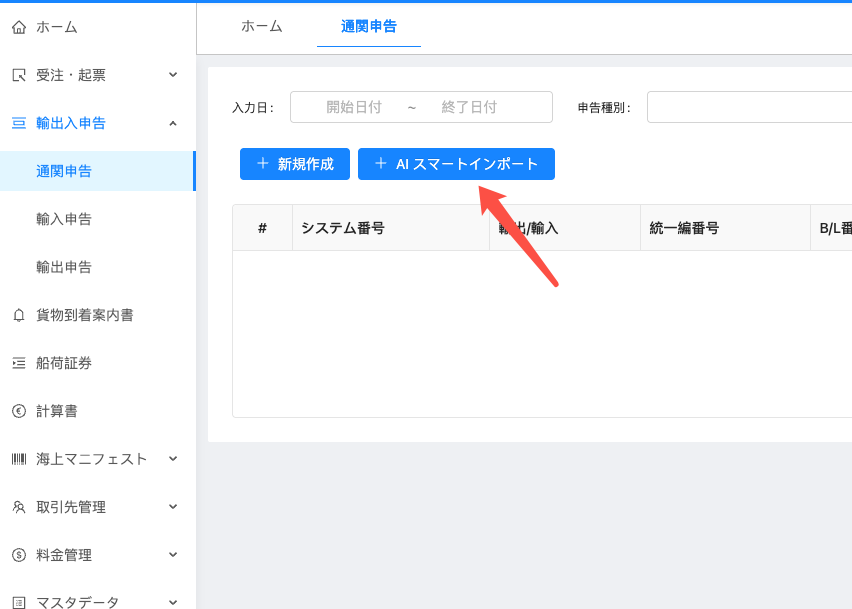Click the bell icon for 貨物到着案内書
Viewport: 852px width, 609px height.
(x=19, y=315)
